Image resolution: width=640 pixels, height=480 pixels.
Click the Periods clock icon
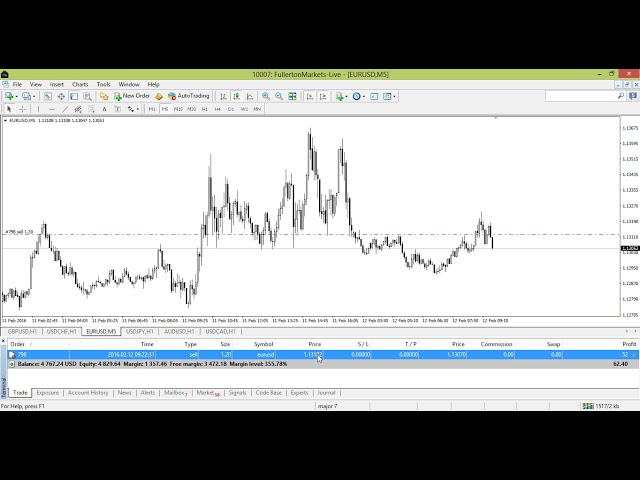click(x=357, y=96)
